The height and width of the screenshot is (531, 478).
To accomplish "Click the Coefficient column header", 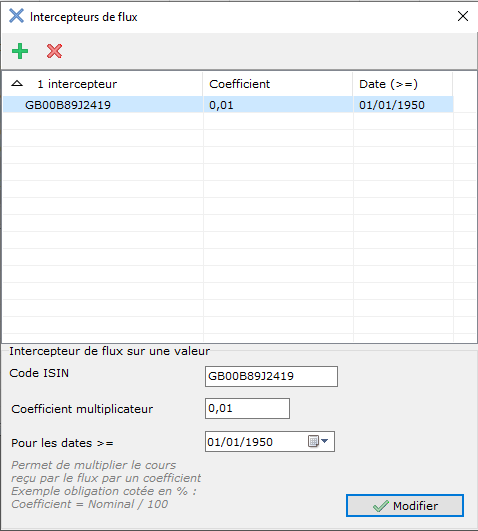I will click(278, 84).
